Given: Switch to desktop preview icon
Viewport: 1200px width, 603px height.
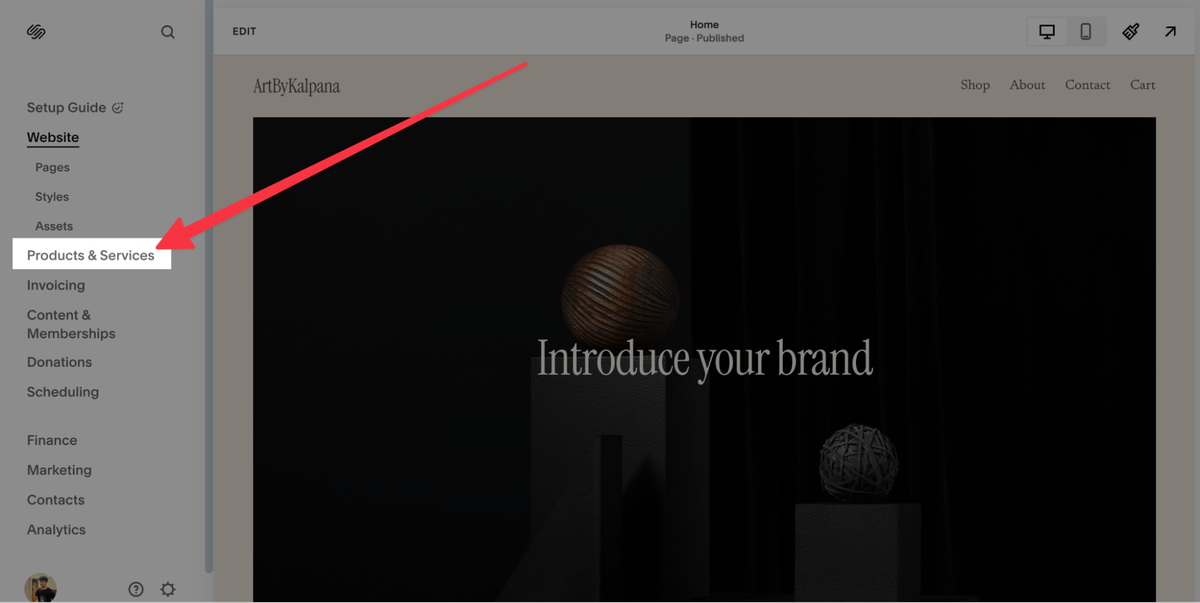Looking at the screenshot, I should point(1047,32).
